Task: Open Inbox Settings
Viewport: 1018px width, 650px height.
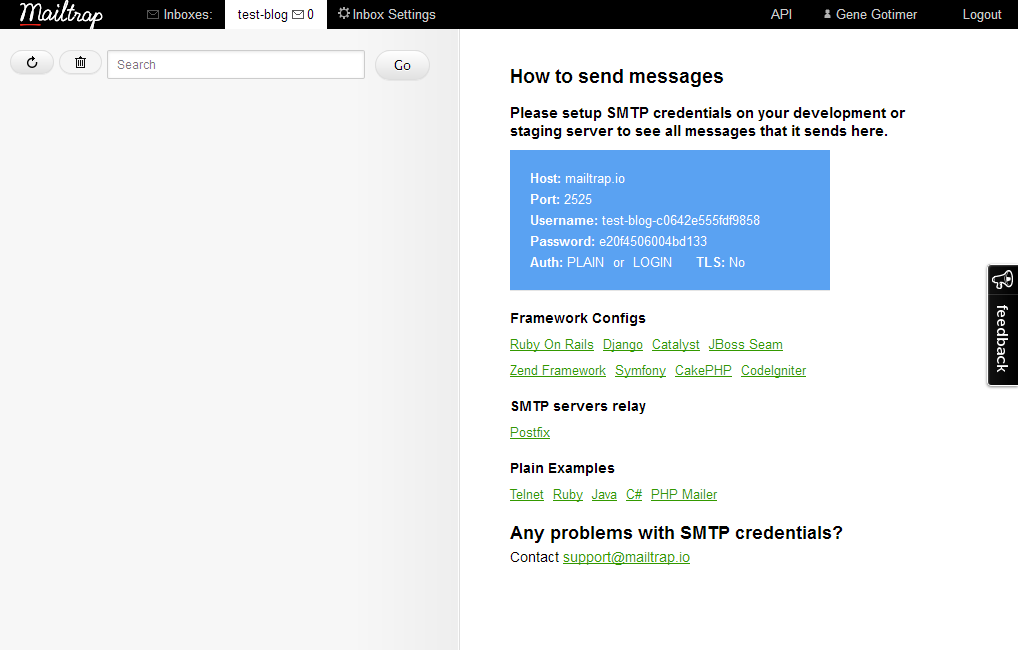Action: (387, 14)
